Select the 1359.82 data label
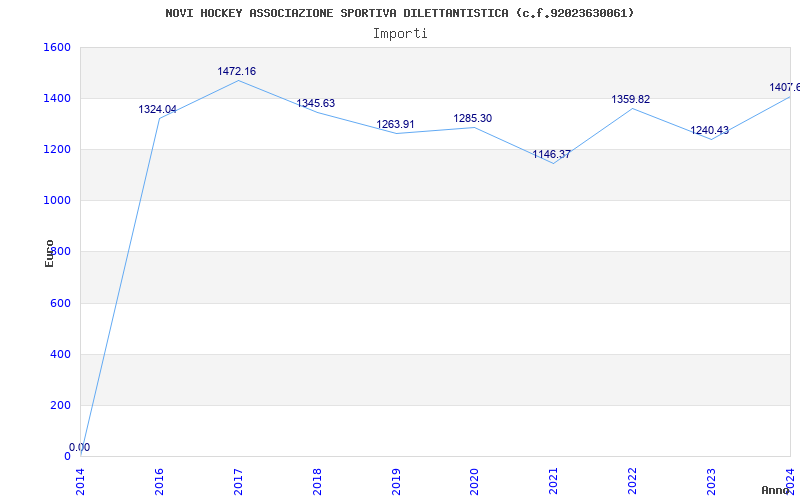The image size is (800, 500). pyautogui.click(x=631, y=99)
